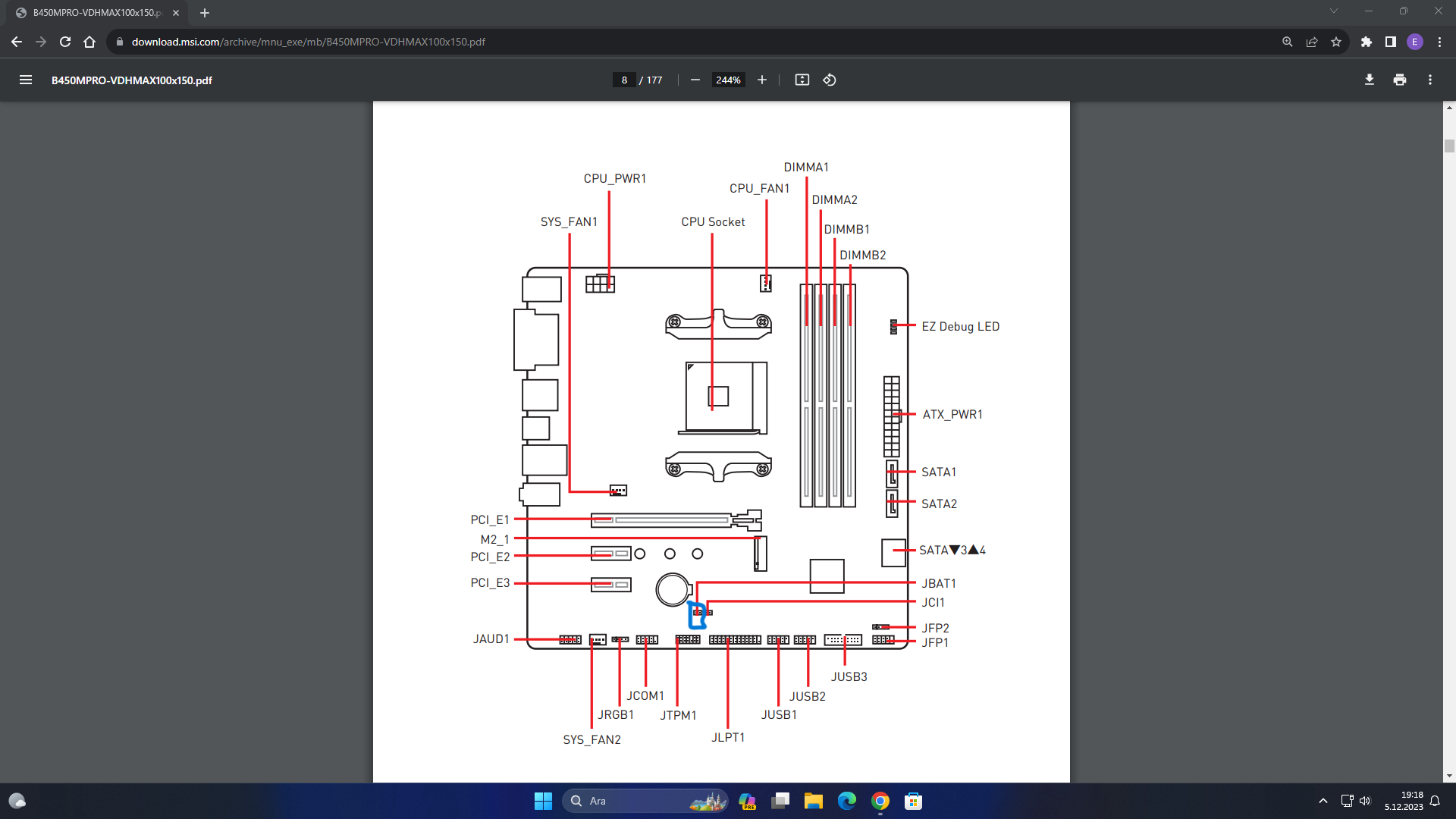The height and width of the screenshot is (819, 1456).
Task: Open Windows Start menu
Action: 543,801
